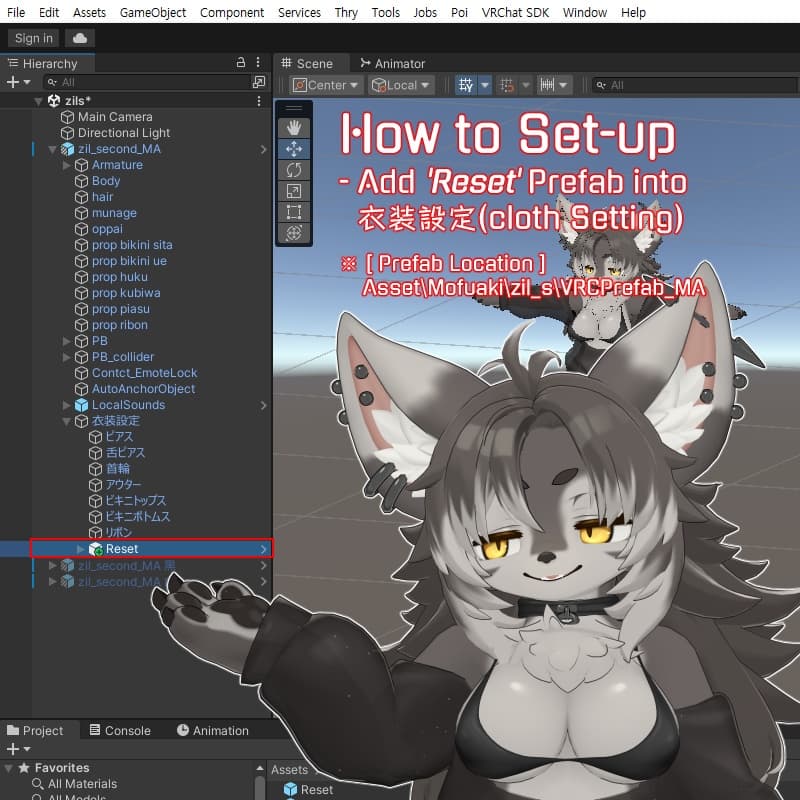Select the Rotate tool

coord(294,169)
